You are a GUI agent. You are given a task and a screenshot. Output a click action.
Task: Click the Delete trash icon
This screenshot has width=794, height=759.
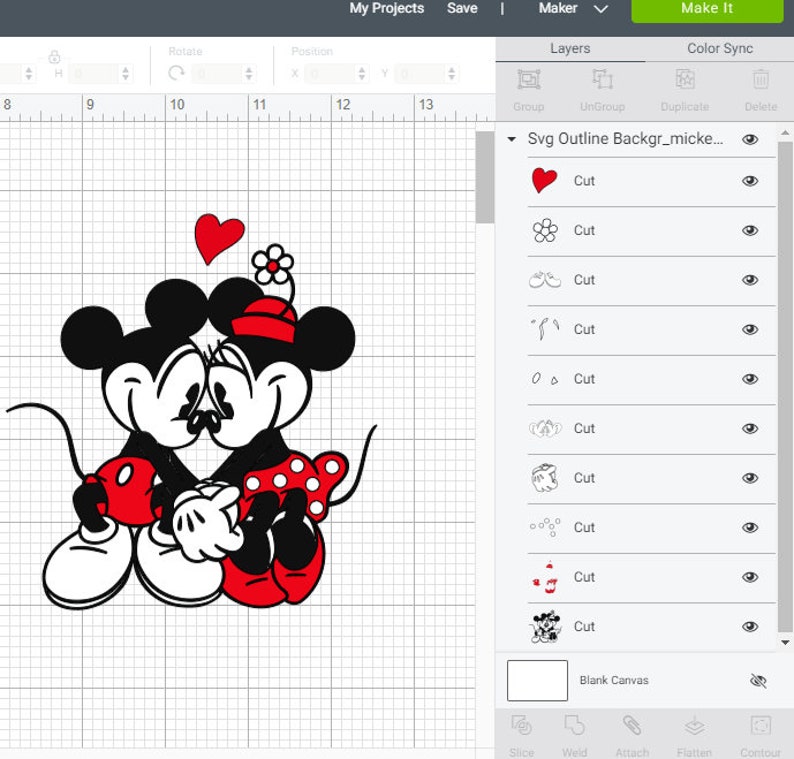click(x=761, y=80)
